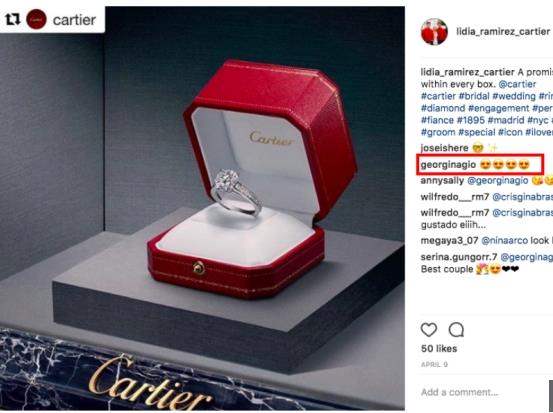Open the #wedding hashtag
Image resolution: width=553 pixels, height=413 pixels.
click(514, 96)
